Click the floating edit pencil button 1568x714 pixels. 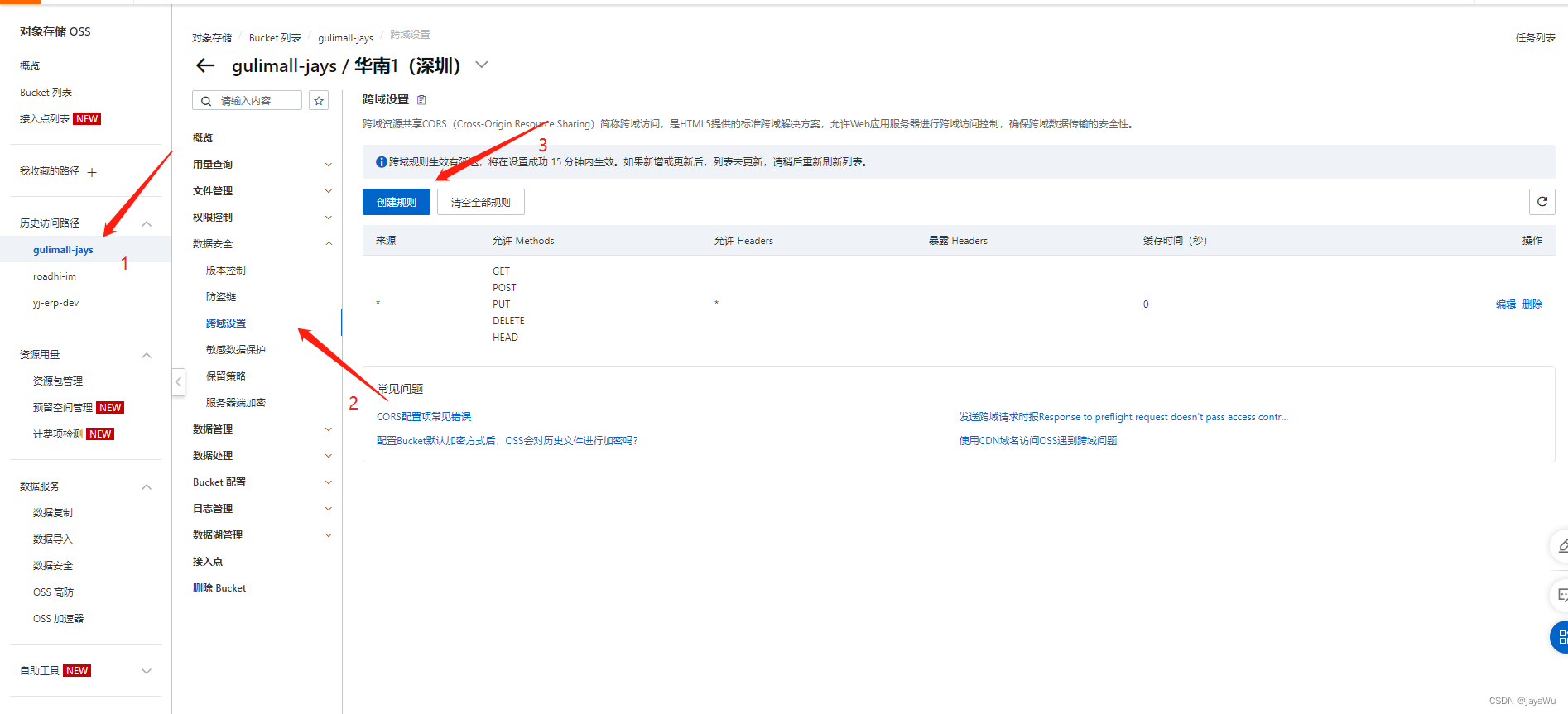point(1561,546)
